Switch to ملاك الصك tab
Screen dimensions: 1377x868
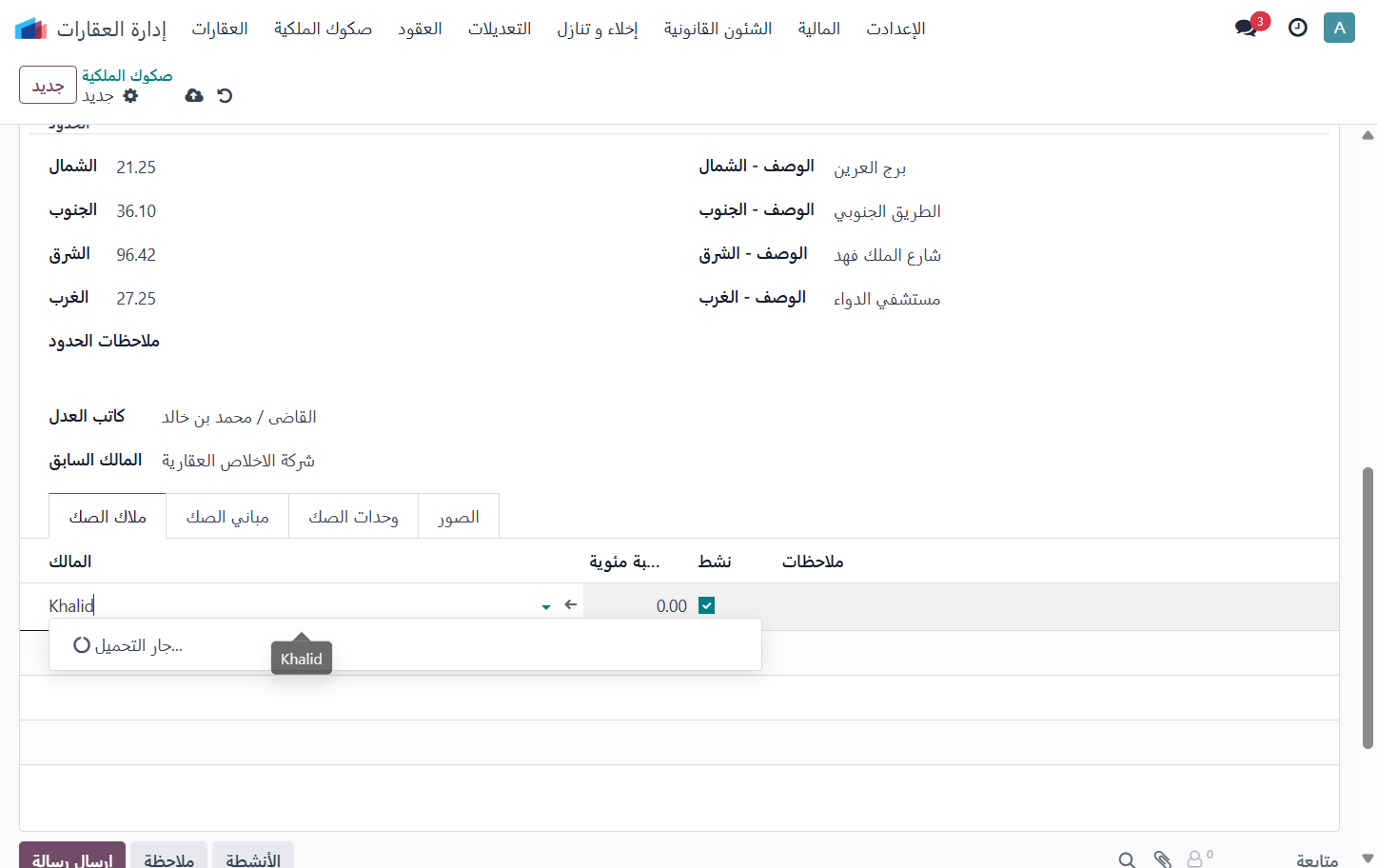[x=108, y=516]
